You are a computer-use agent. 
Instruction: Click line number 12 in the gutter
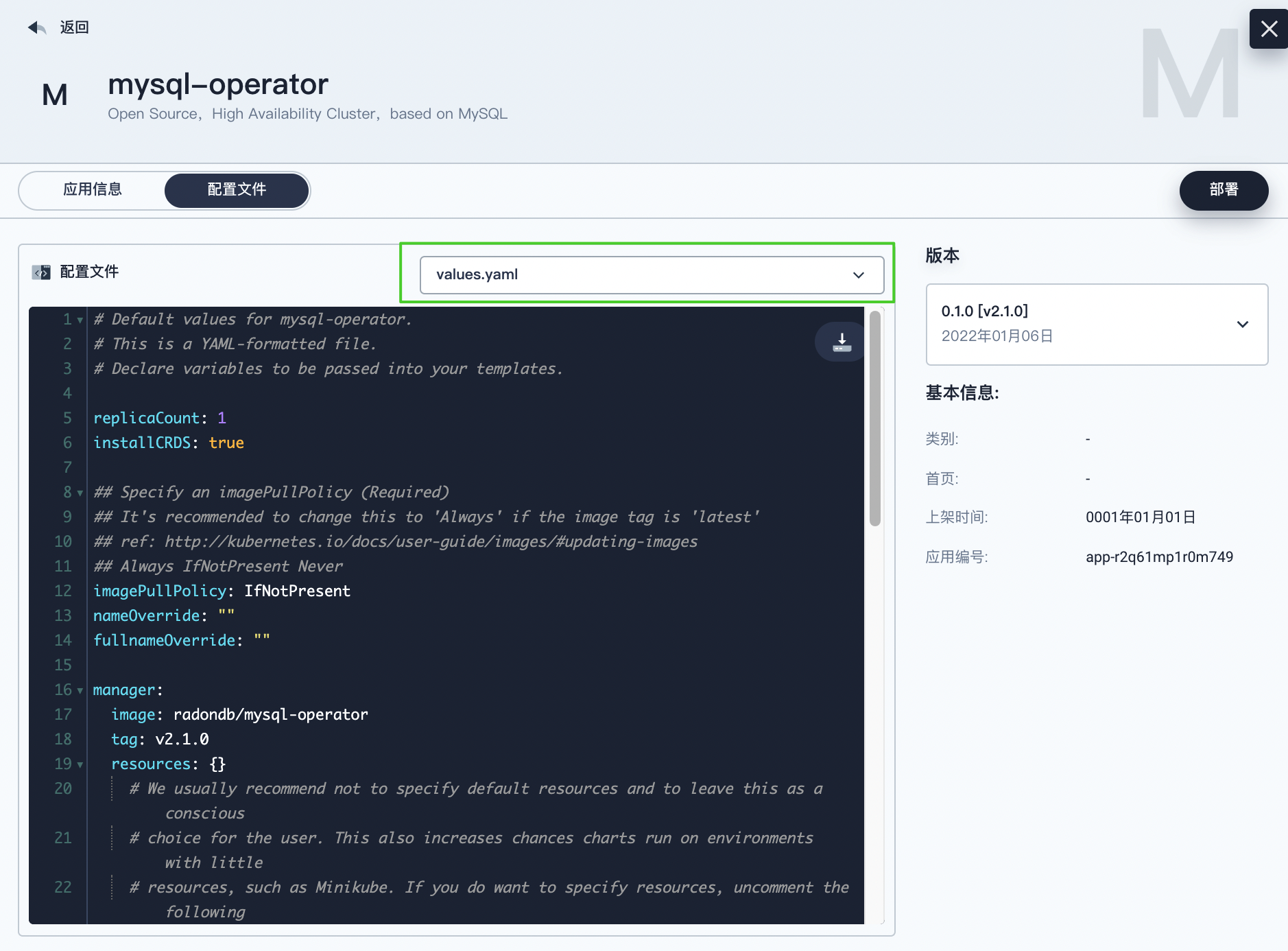pyautogui.click(x=63, y=591)
